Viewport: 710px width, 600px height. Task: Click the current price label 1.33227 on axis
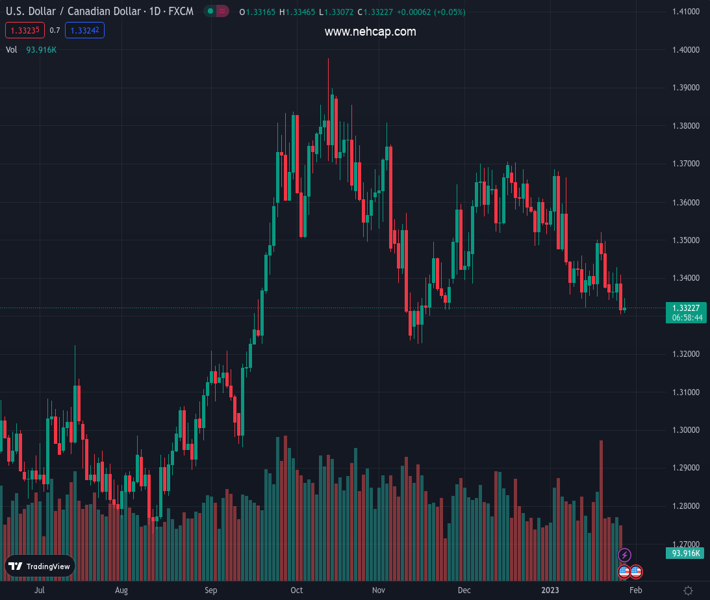[686, 308]
